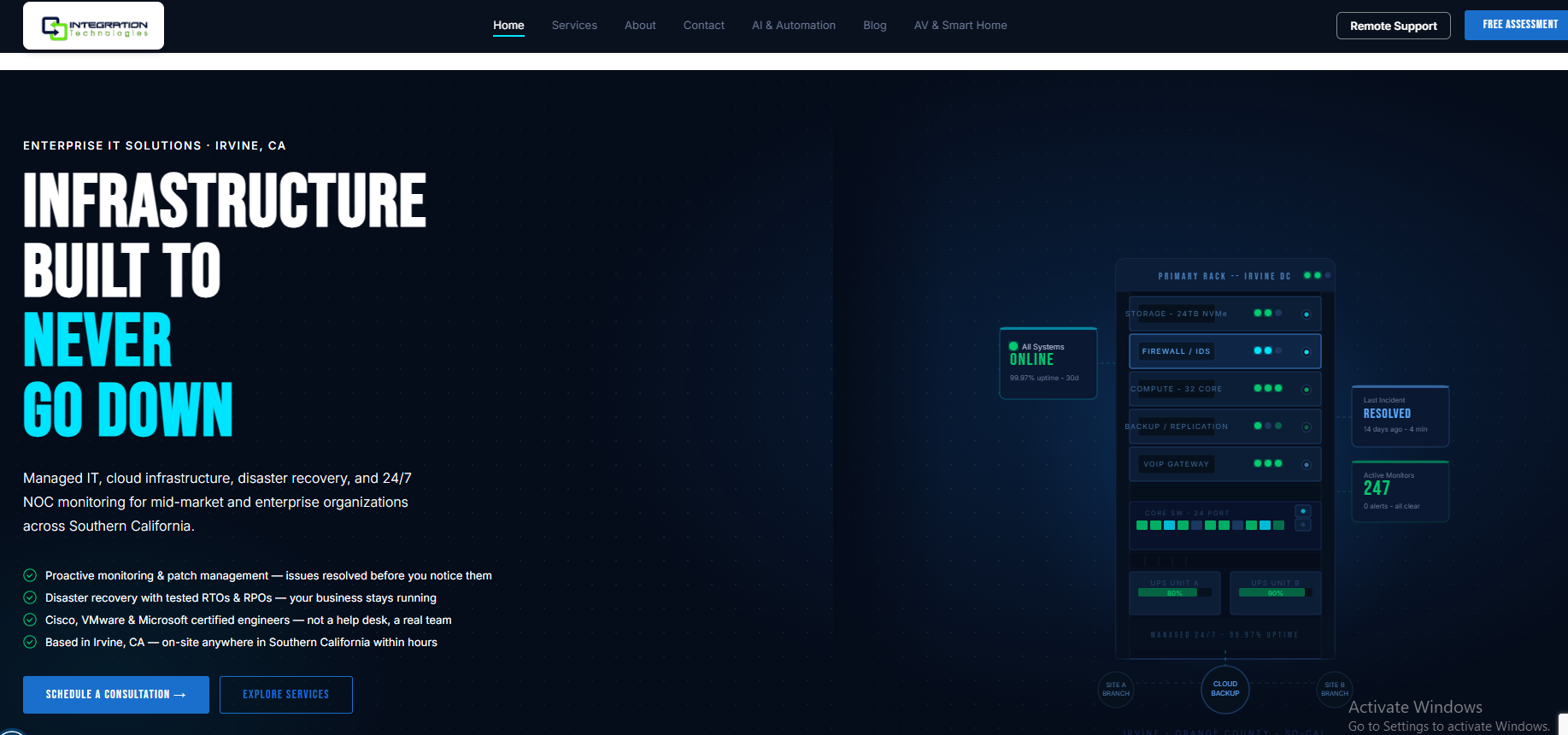Select the COMPUTE - 32 CORE rack unit
This screenshot has height=735, width=1568.
point(1225,389)
